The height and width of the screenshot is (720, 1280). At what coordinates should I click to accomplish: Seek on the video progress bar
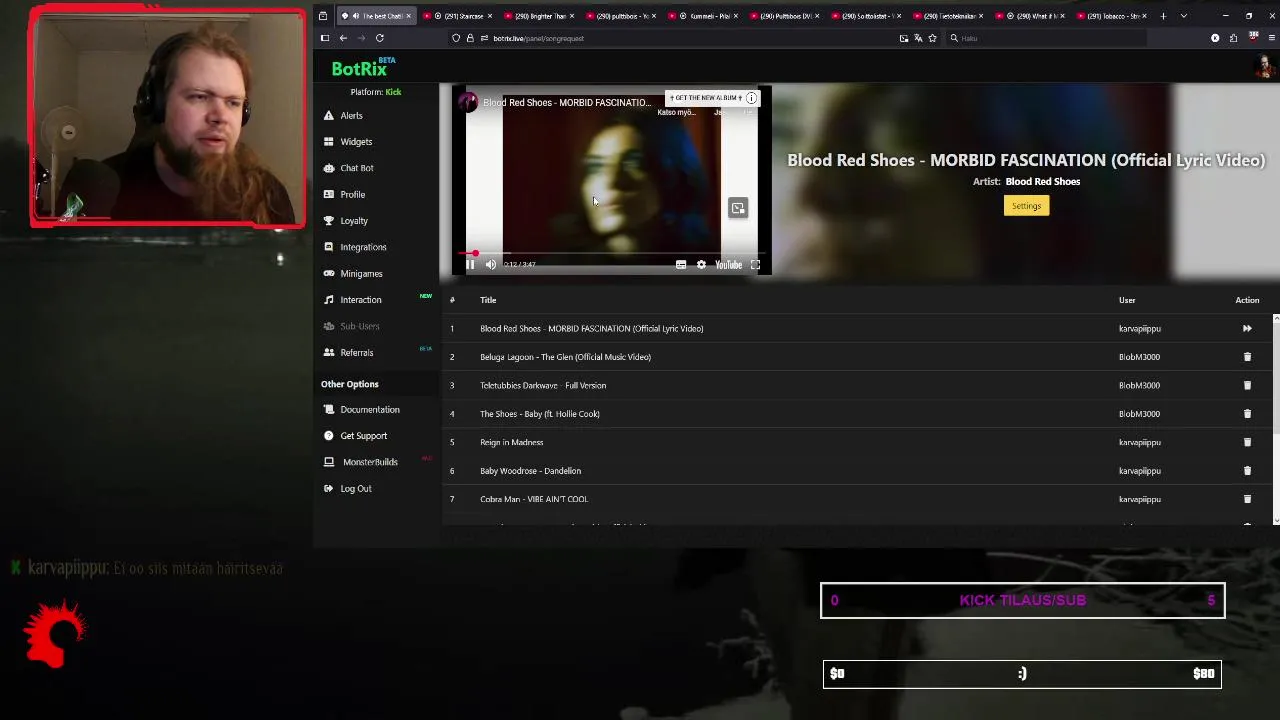pos(612,254)
